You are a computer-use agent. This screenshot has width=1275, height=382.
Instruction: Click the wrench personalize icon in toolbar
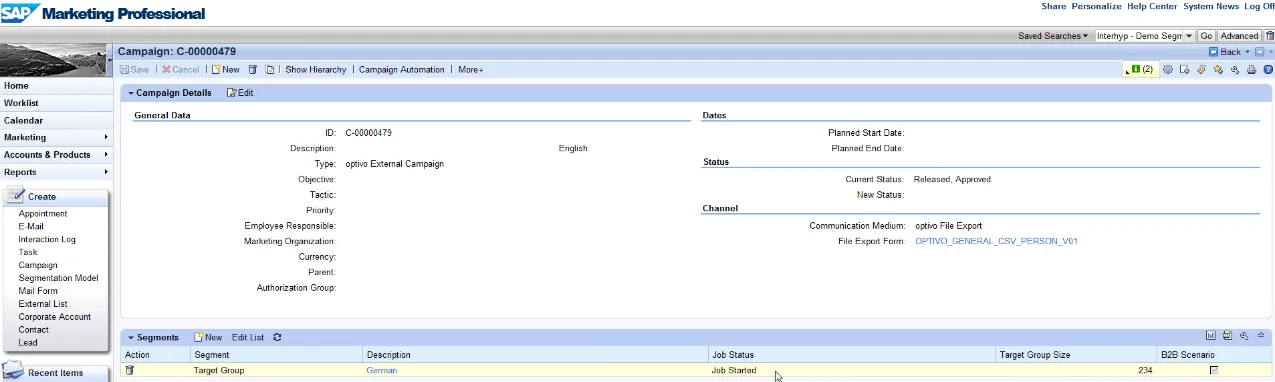pyautogui.click(x=1235, y=70)
